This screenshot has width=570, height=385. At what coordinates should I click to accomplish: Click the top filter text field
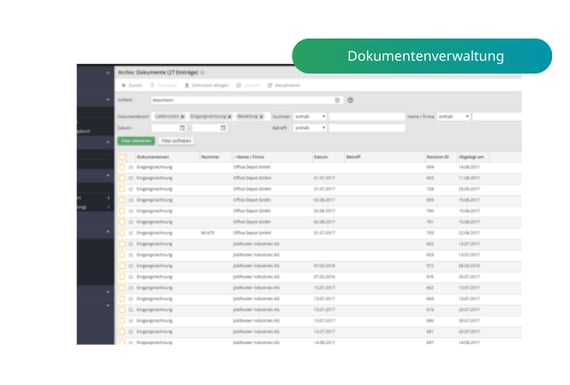246,100
